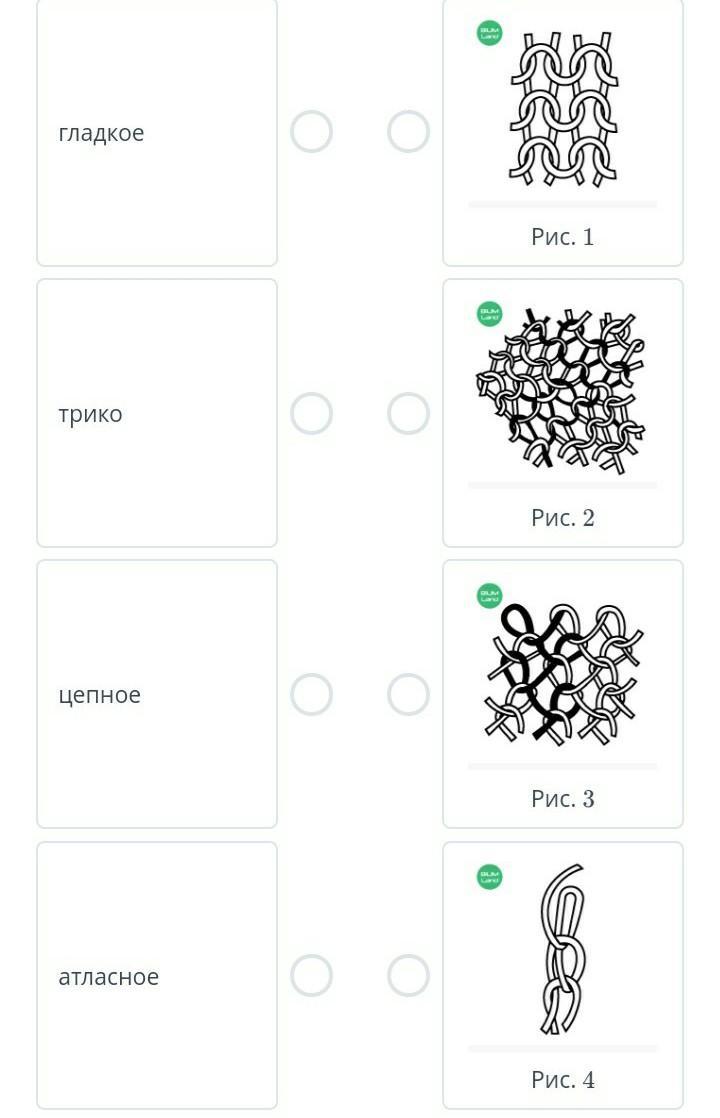Select the radio button beside Рис. 4 card

tap(408, 975)
